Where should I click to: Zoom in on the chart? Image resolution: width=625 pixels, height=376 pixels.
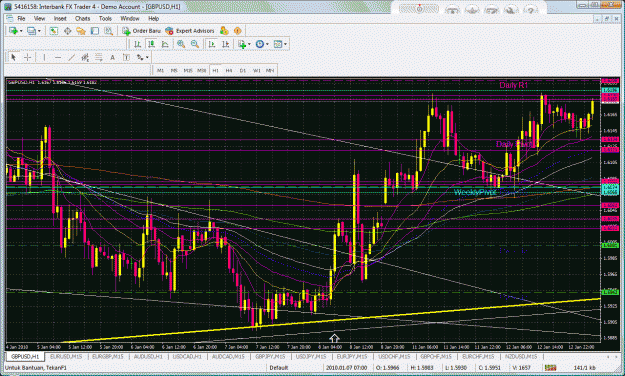pyautogui.click(x=181, y=44)
